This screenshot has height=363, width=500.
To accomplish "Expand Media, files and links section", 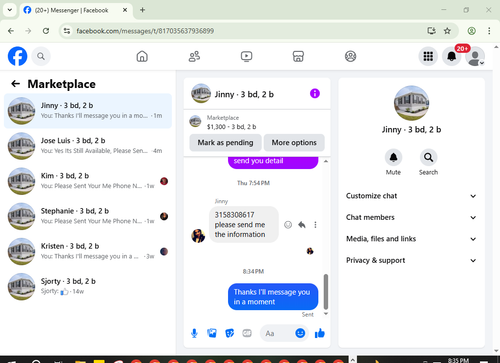I will pyautogui.click(x=411, y=239).
